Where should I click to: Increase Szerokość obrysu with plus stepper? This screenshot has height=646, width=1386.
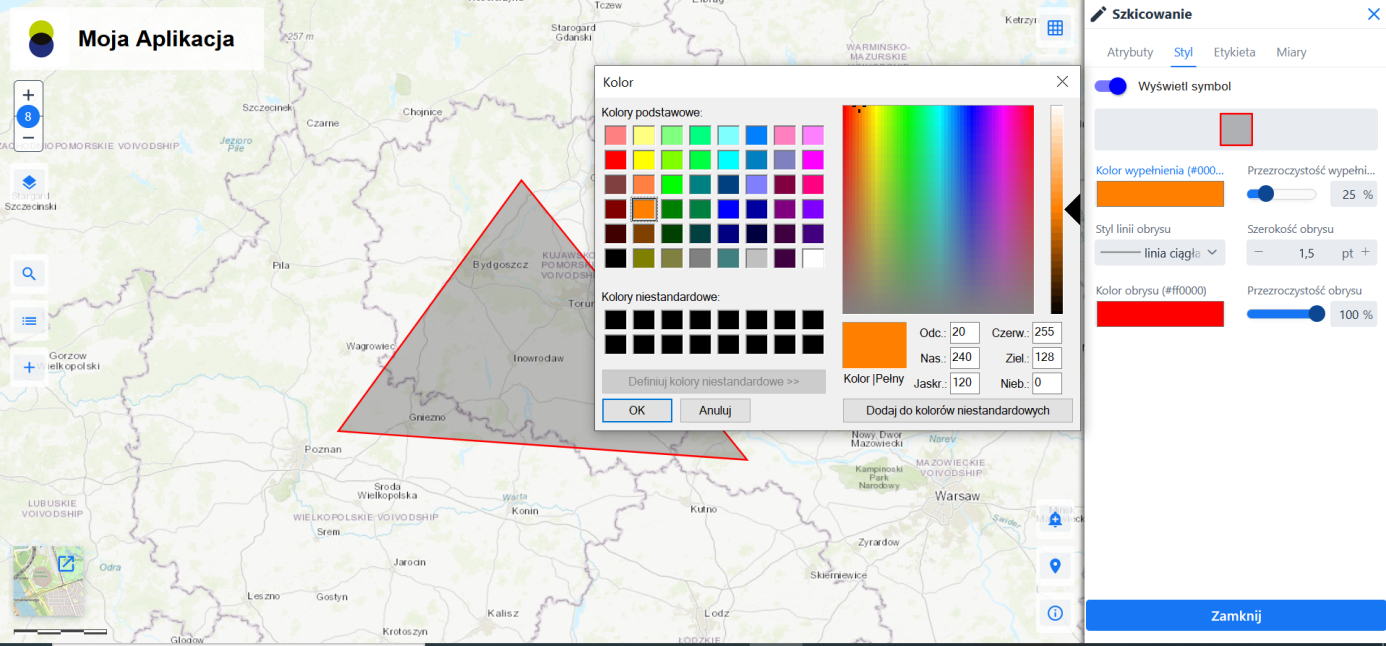[x=1365, y=253]
